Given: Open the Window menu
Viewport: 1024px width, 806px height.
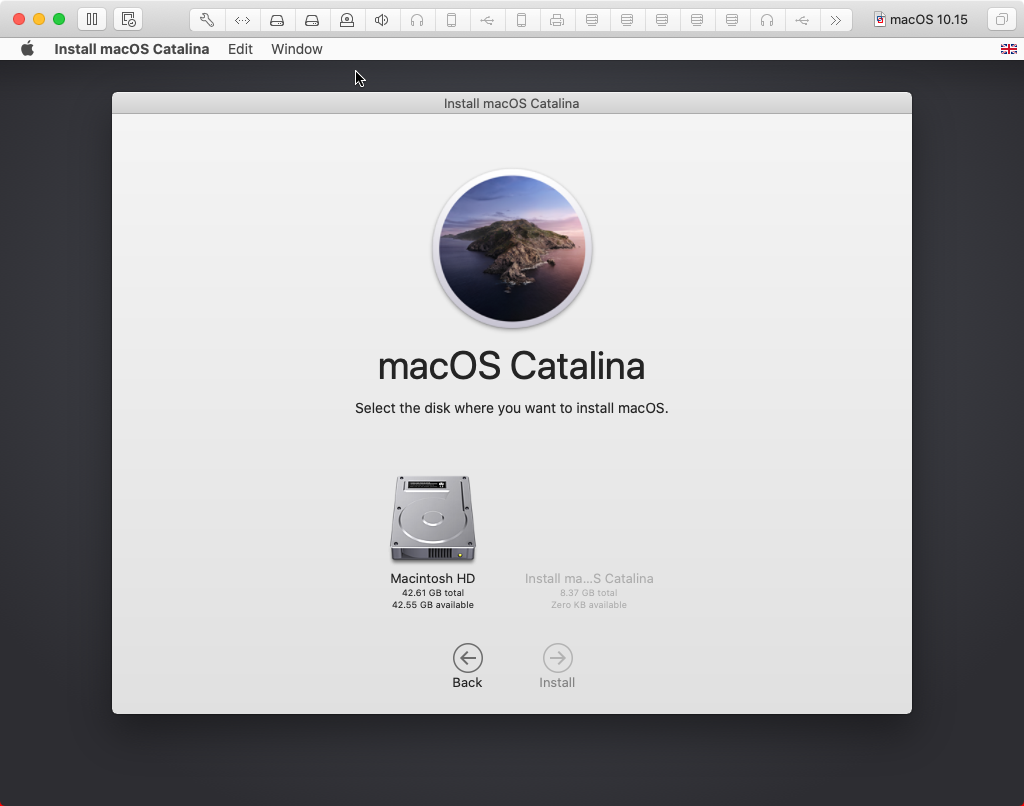Looking at the screenshot, I should click(296, 48).
